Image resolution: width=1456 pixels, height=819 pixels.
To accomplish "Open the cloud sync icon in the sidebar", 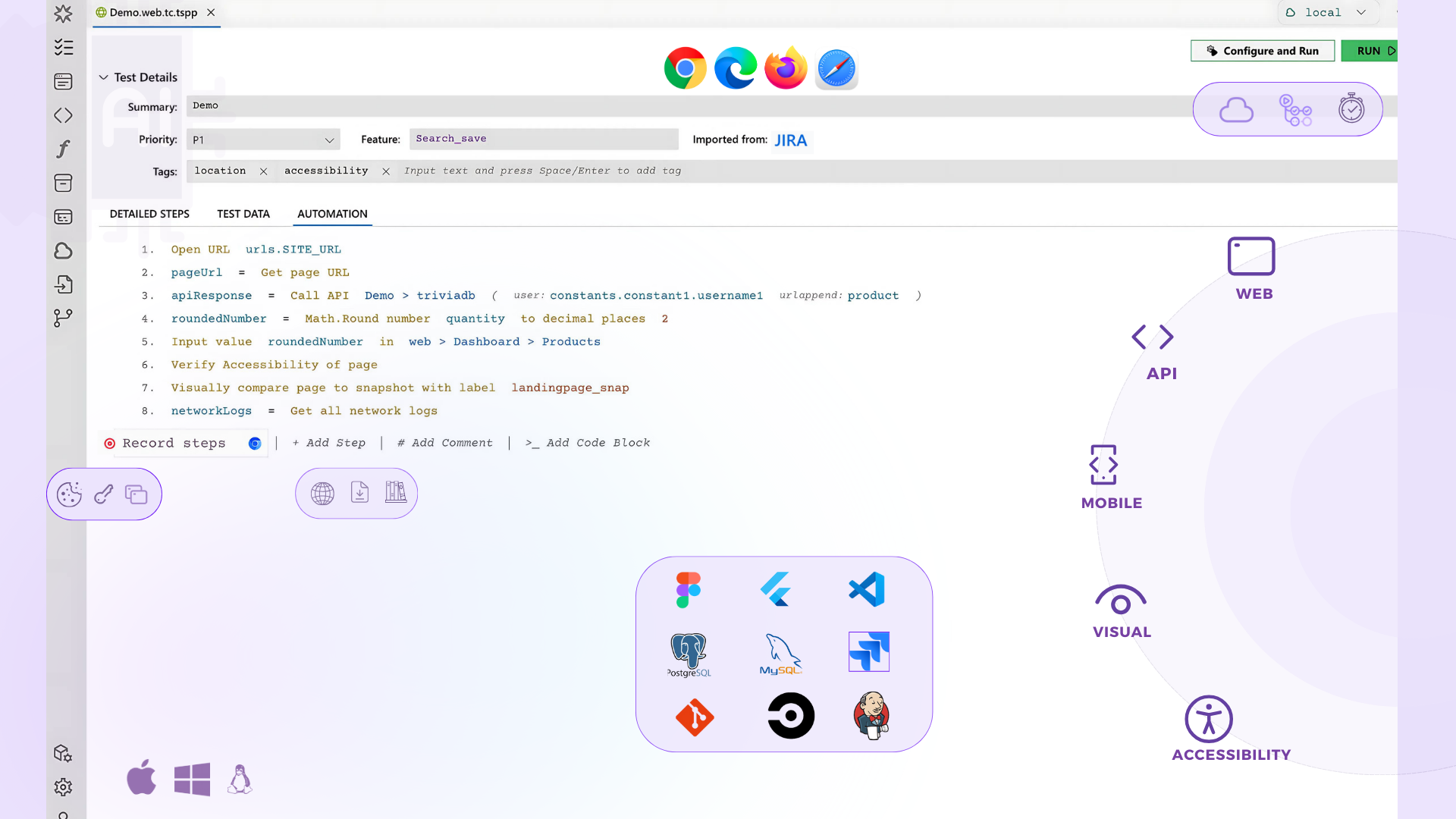I will (64, 250).
